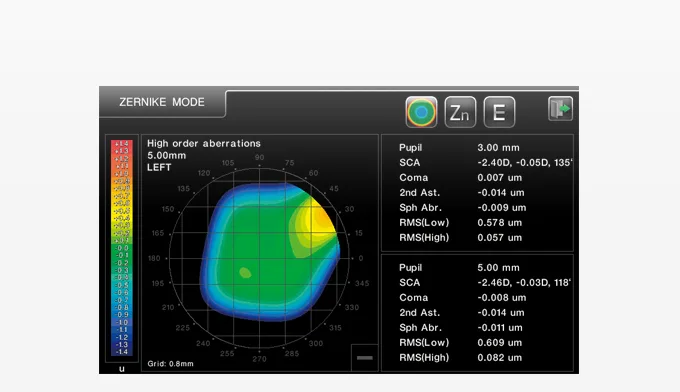Click the exit door icon
This screenshot has height=392, width=680.
click(x=560, y=108)
